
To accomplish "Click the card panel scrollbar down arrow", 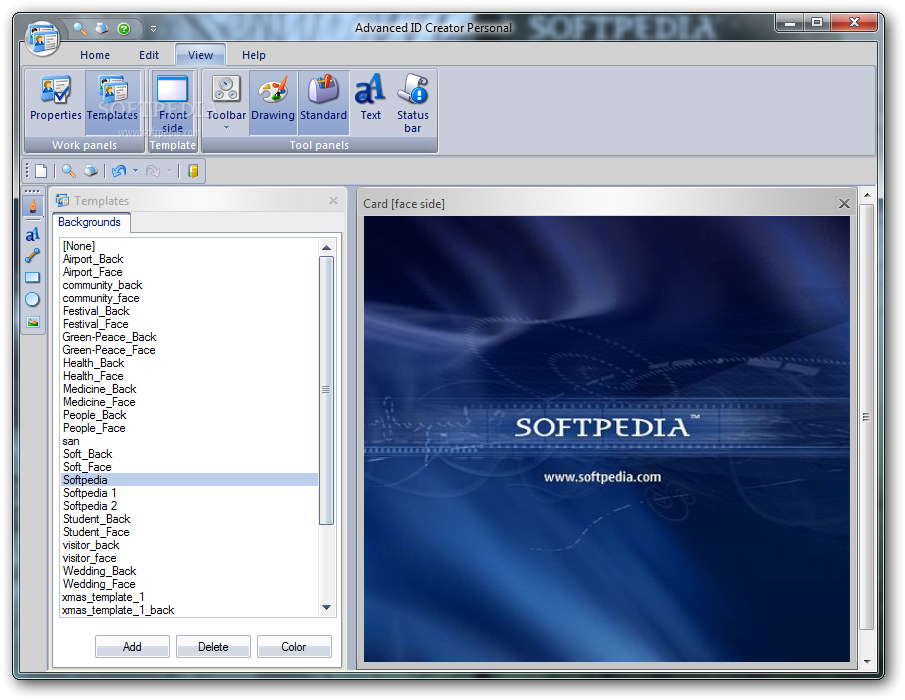I will (x=866, y=662).
